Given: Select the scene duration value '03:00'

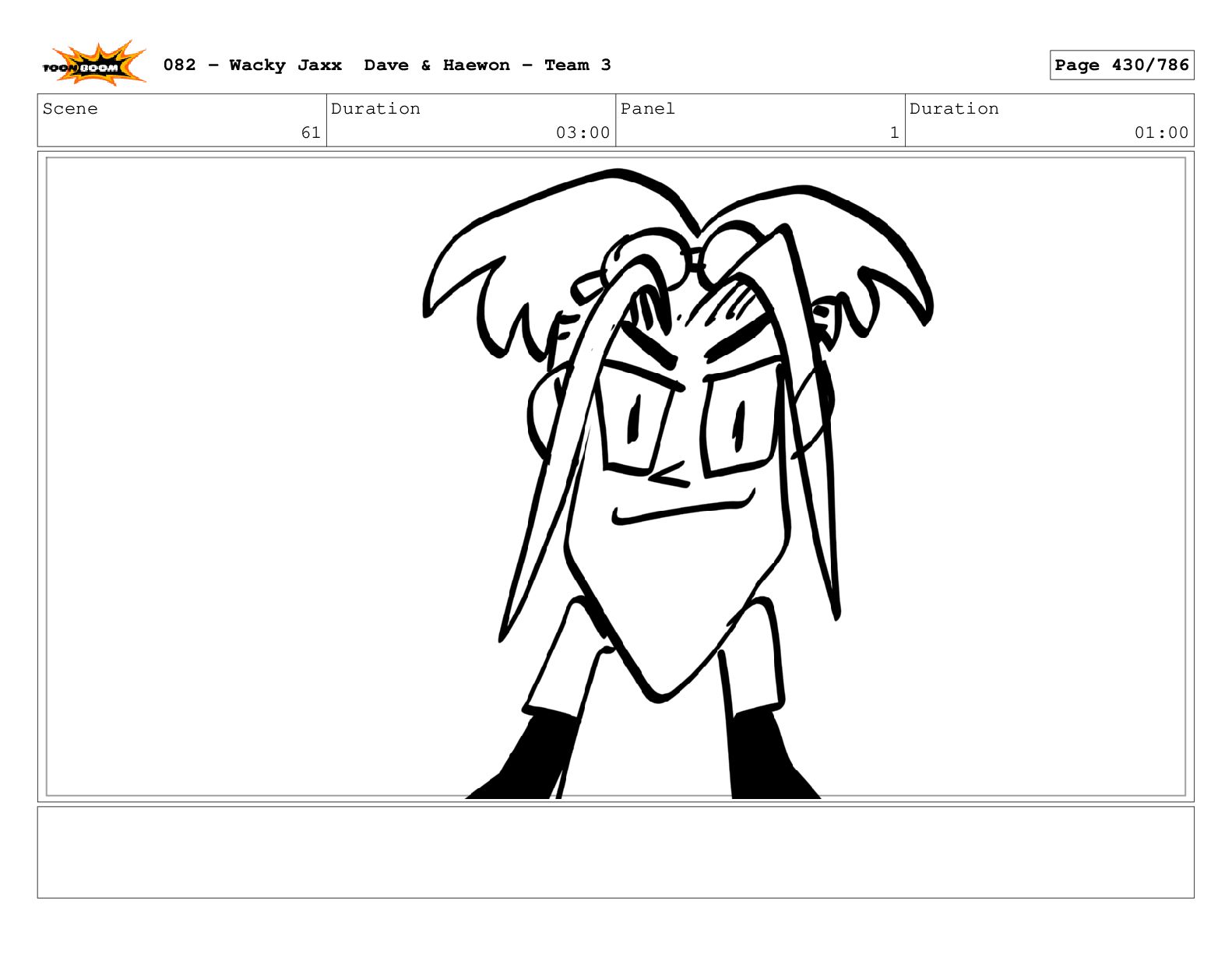Looking at the screenshot, I should tap(583, 132).
